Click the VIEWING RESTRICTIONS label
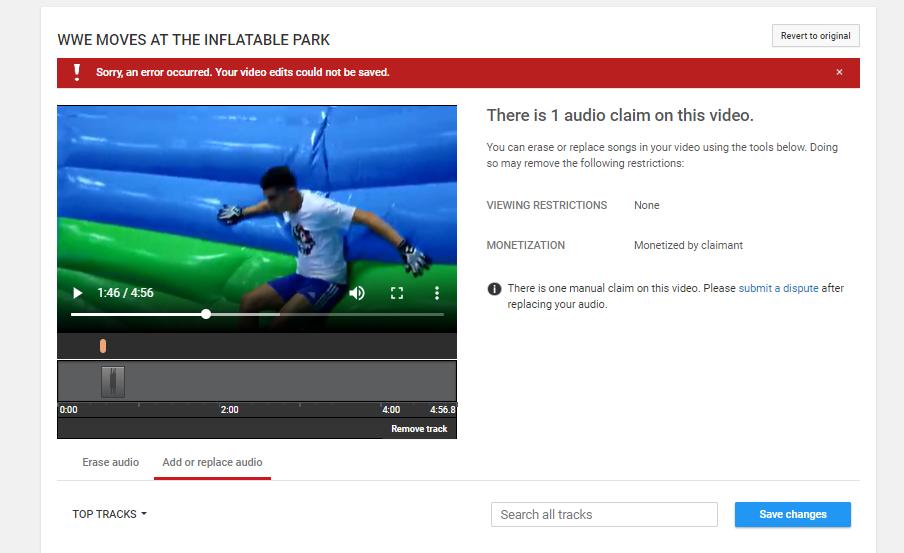Image resolution: width=904 pixels, height=553 pixels. pyautogui.click(x=547, y=205)
